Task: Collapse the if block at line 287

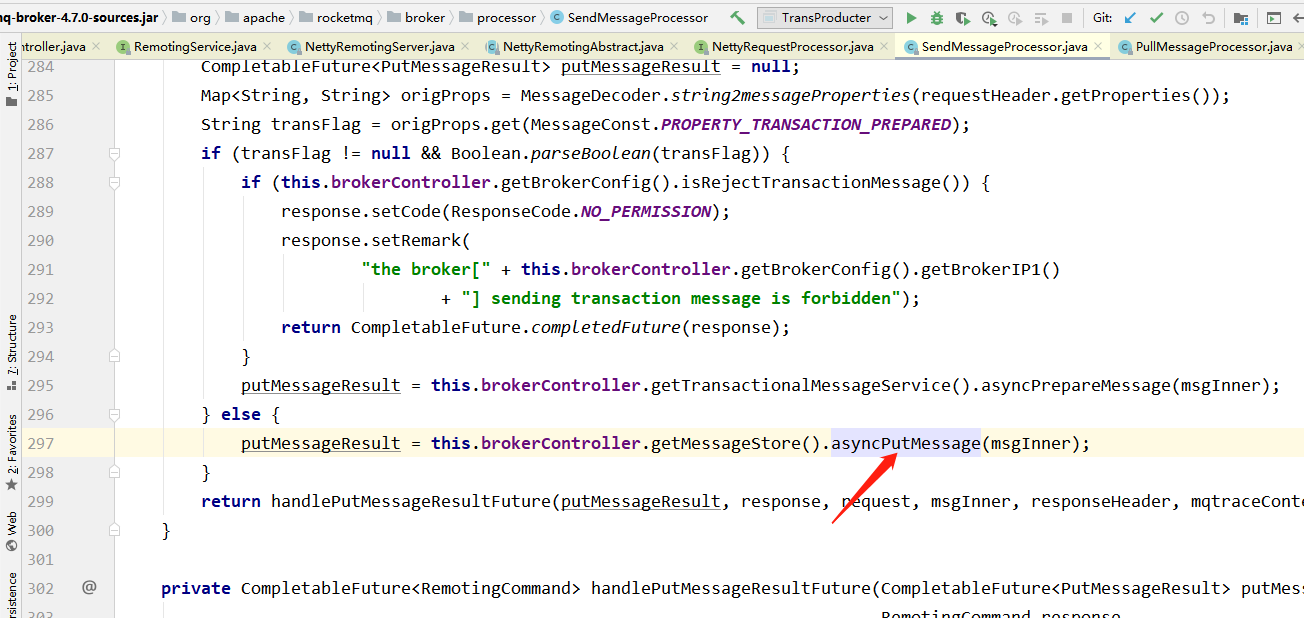Action: [x=114, y=153]
